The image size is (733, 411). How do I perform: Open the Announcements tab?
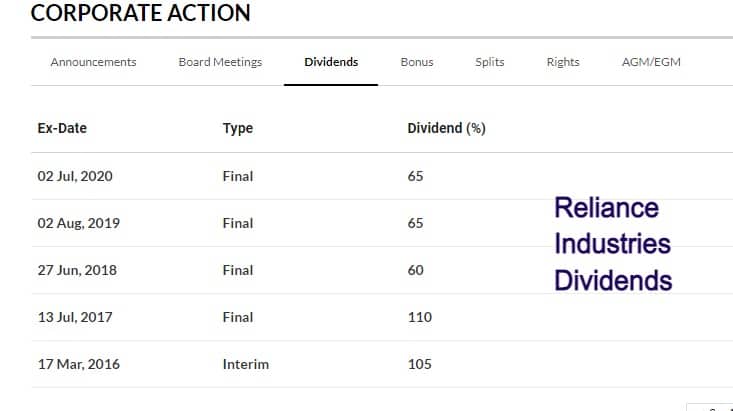(93, 62)
